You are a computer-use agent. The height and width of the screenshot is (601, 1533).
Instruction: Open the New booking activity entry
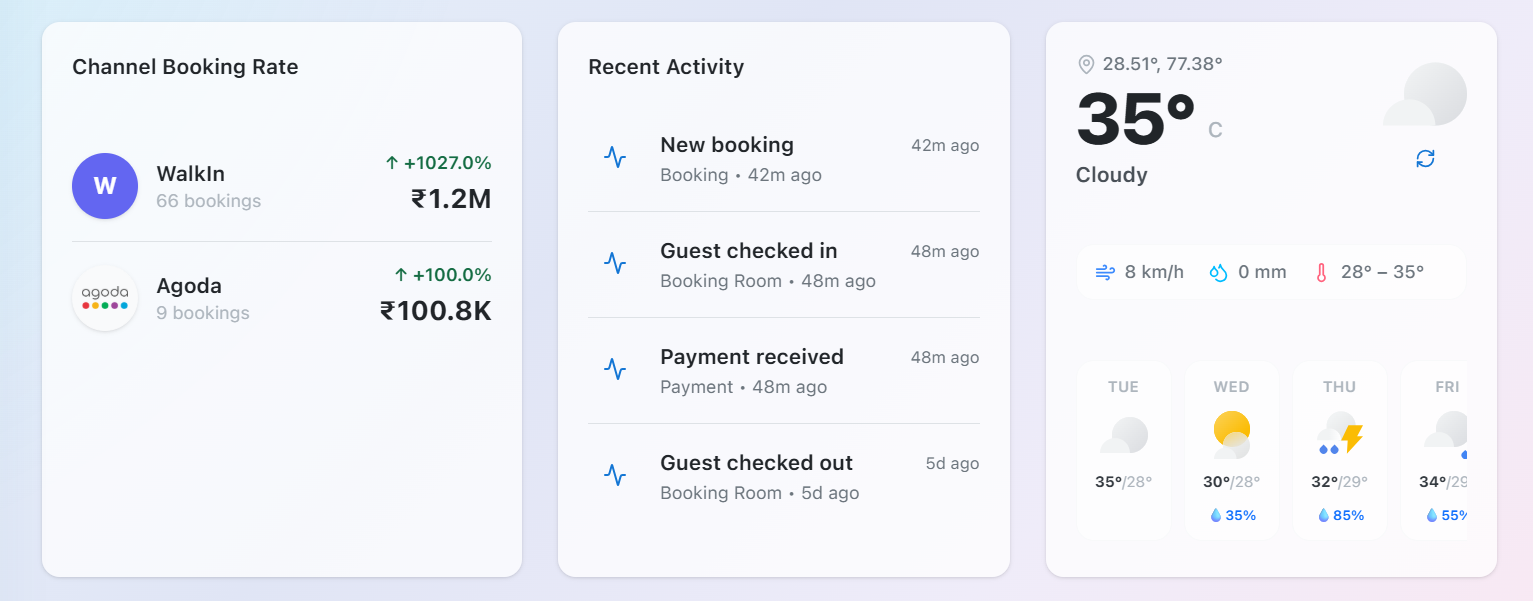pyautogui.click(x=784, y=159)
